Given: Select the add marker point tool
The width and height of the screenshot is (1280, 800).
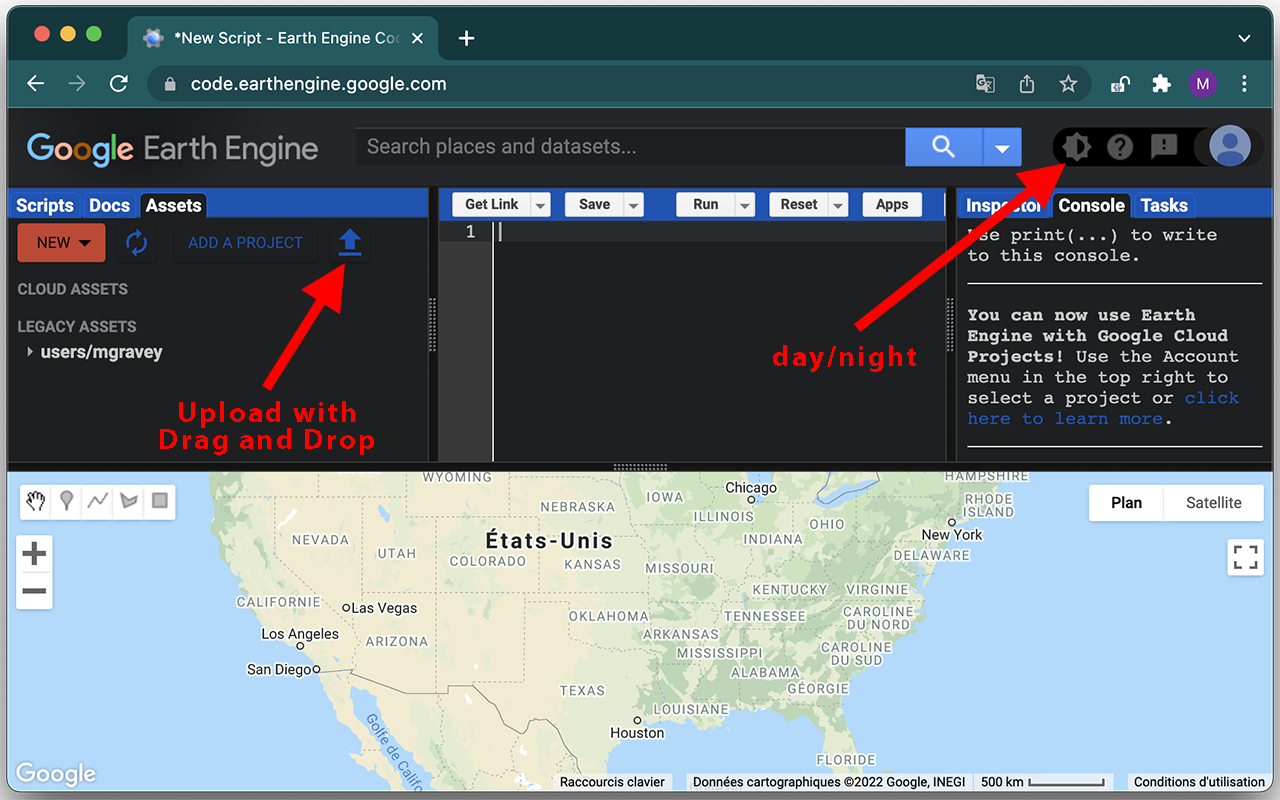Looking at the screenshot, I should click(67, 501).
